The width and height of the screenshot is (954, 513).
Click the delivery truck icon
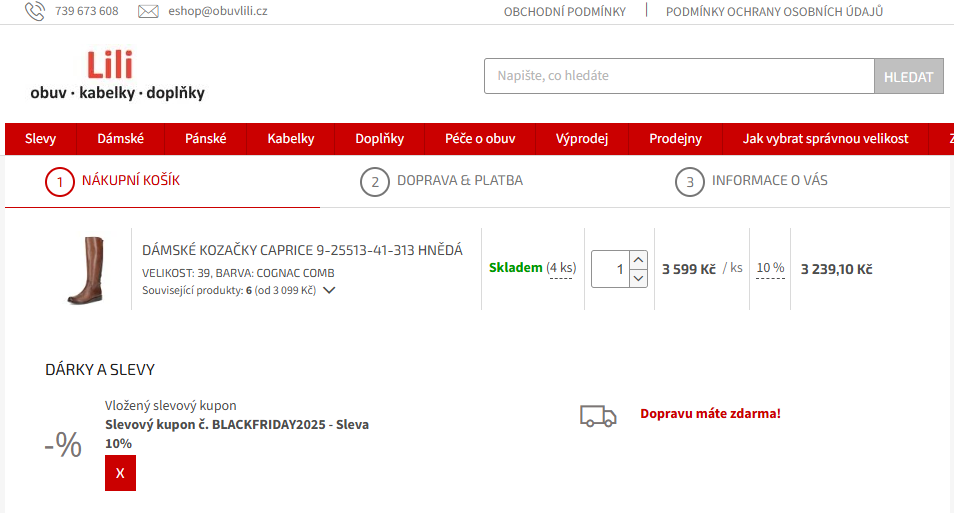click(598, 415)
